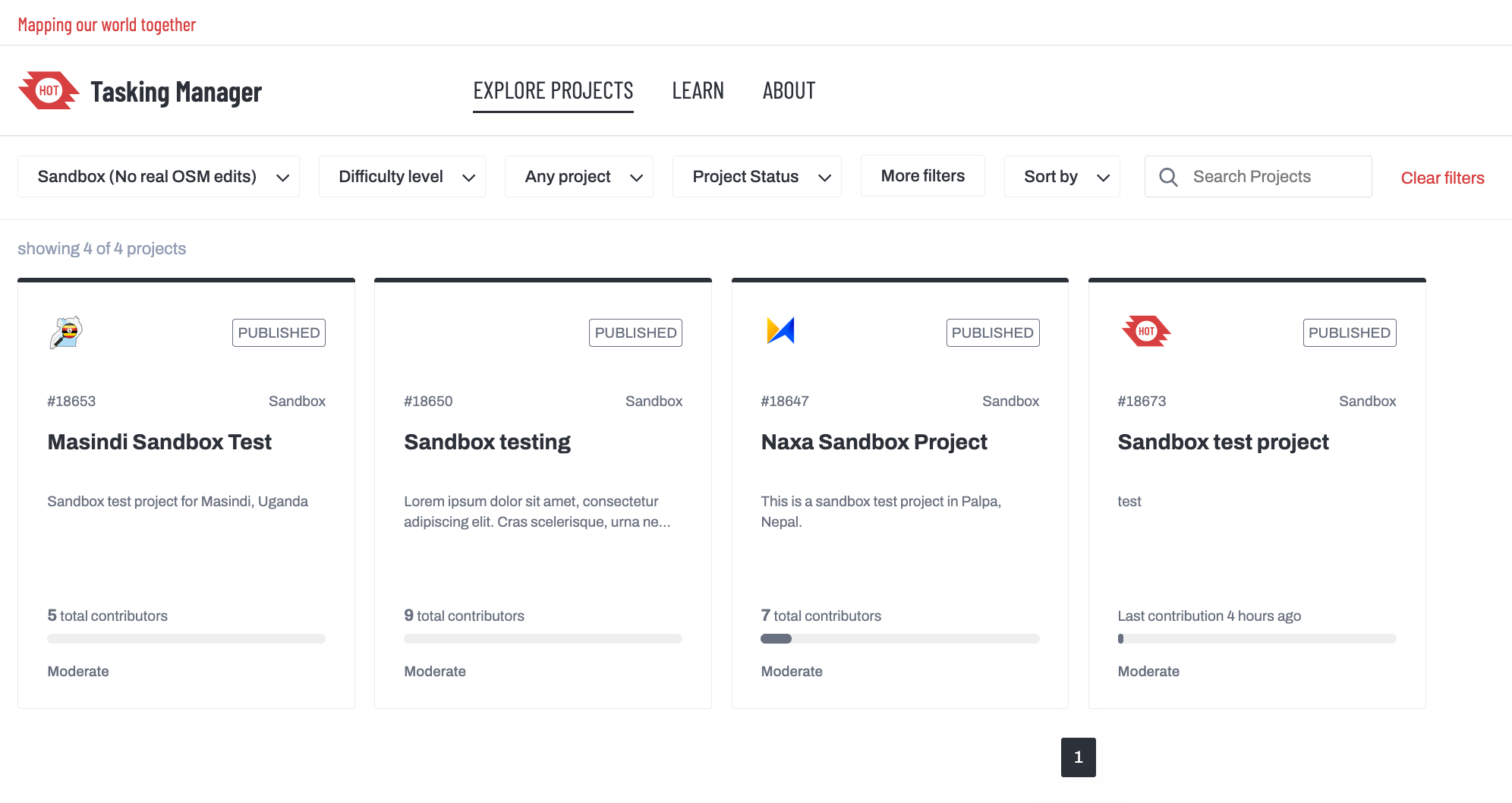Screen dimensions: 1512x803
Task: Open the Sandbox (No real OSM edits) dropdown
Action: [159, 177]
